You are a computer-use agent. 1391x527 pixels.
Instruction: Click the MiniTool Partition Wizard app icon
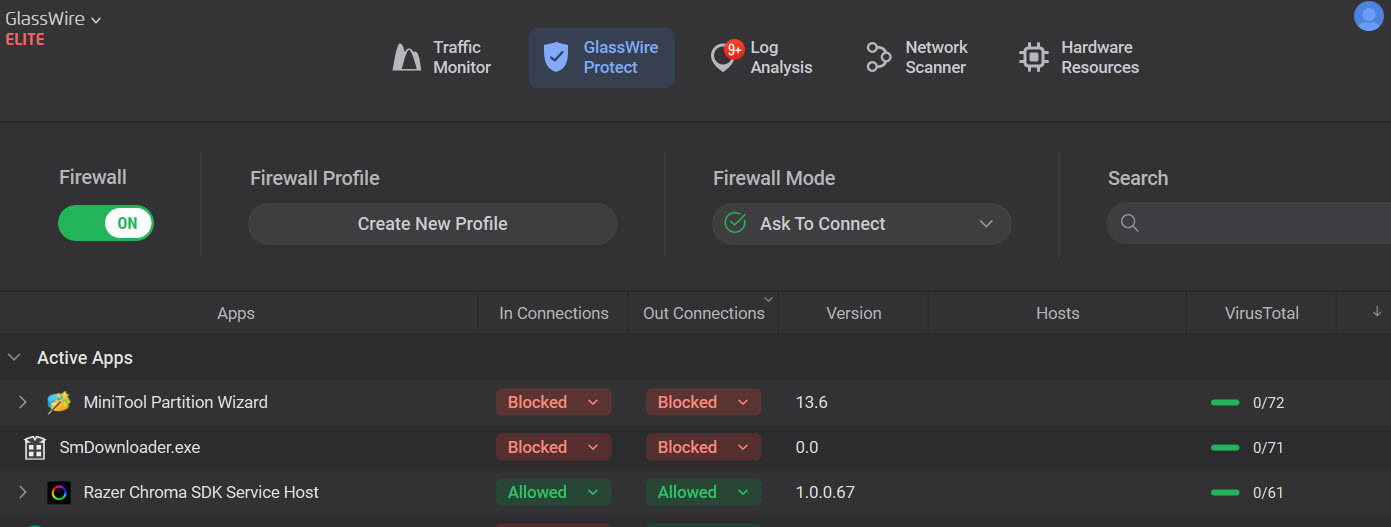point(59,402)
